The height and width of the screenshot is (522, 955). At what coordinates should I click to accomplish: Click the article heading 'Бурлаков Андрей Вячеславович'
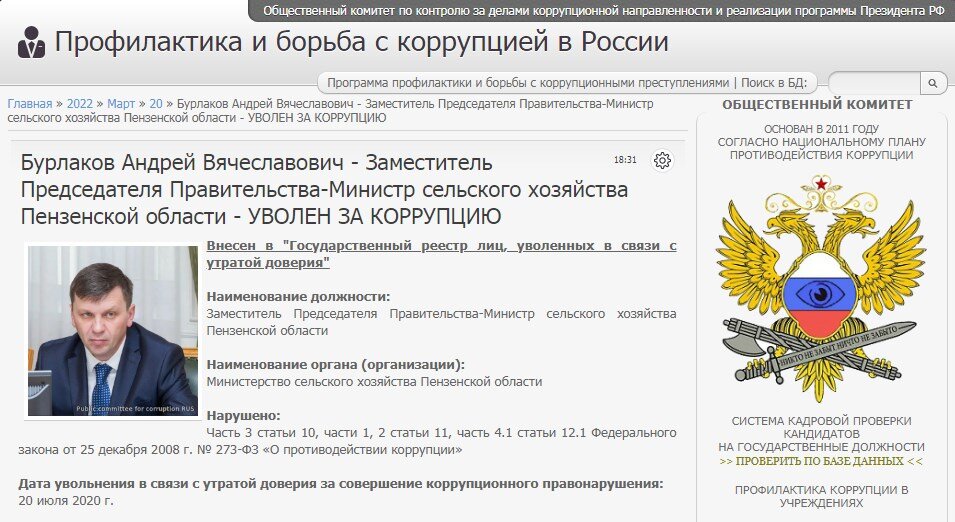tap(324, 189)
